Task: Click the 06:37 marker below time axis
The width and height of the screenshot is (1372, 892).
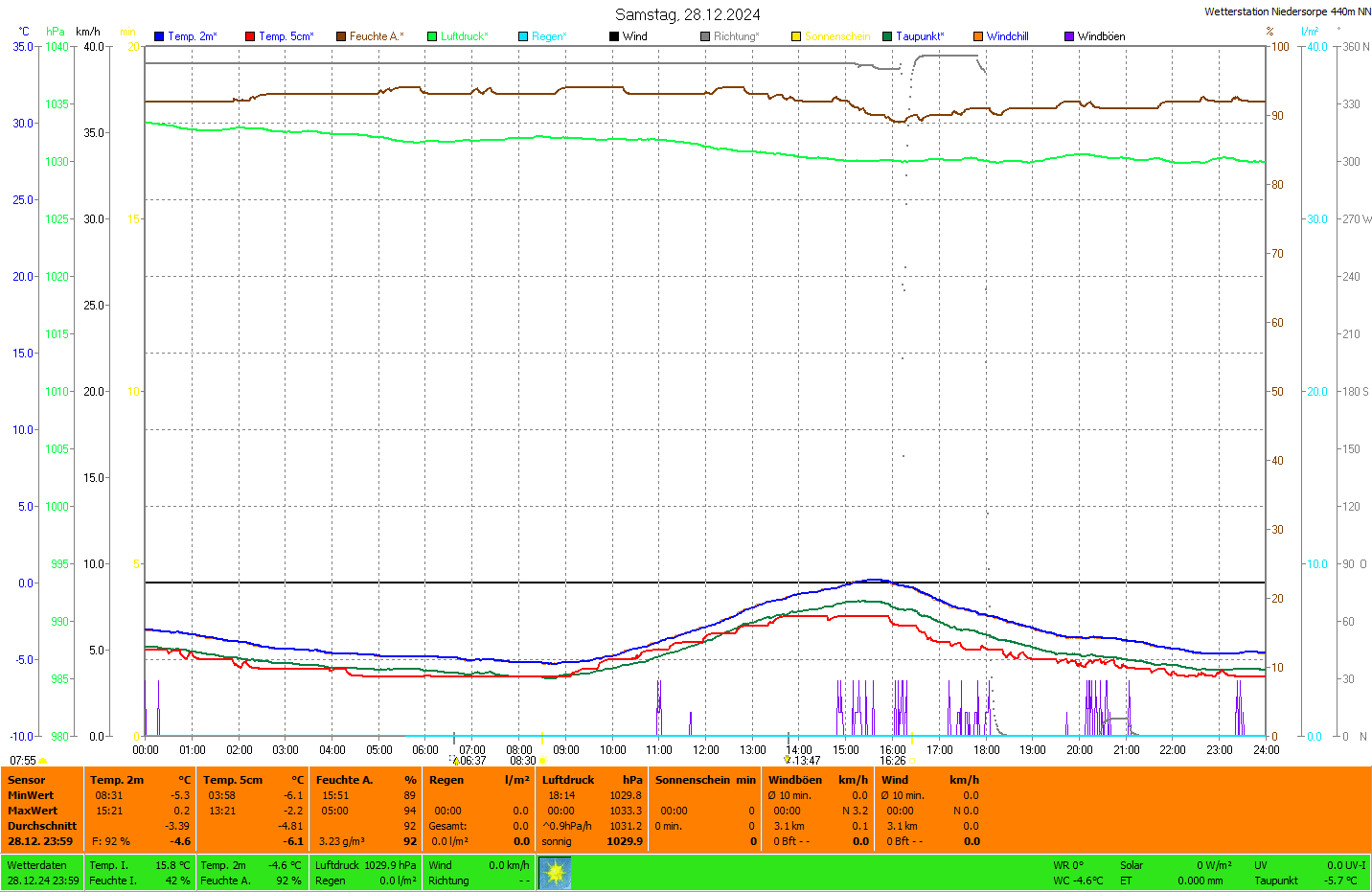Action: pos(455,761)
